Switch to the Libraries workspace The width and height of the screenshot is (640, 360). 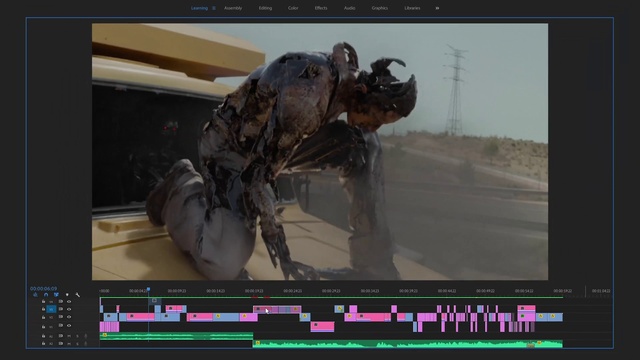[x=412, y=8]
